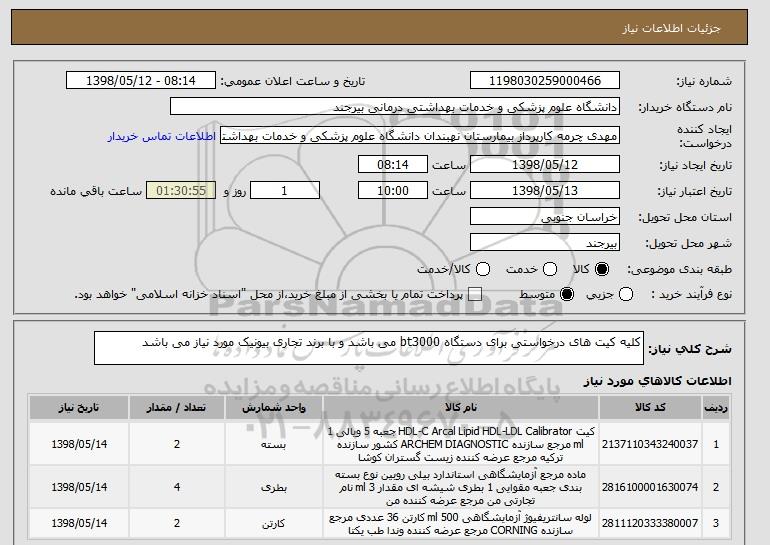Click the remaining days field showing 1

coord(285,191)
